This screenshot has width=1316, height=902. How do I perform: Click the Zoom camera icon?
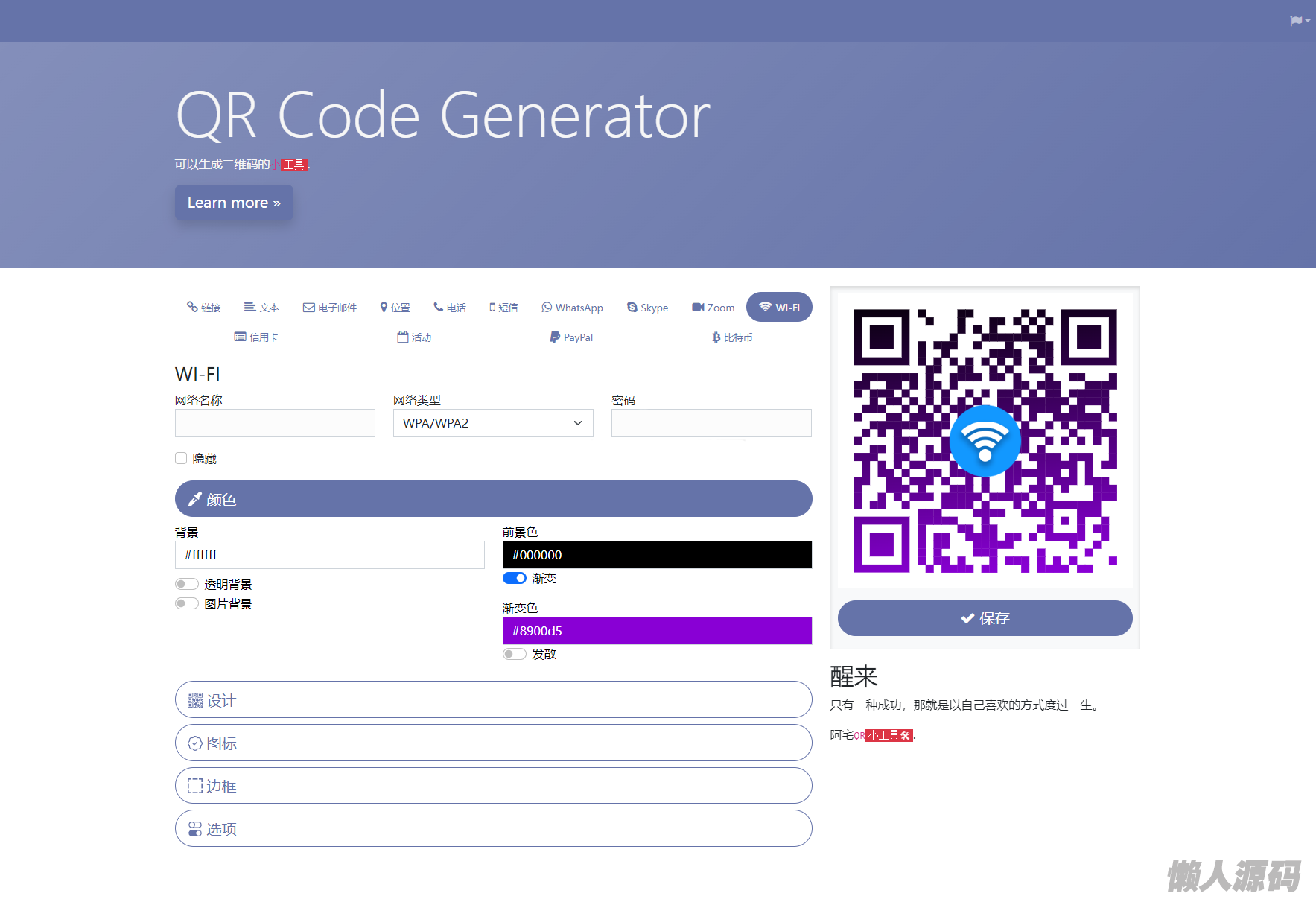tap(698, 307)
